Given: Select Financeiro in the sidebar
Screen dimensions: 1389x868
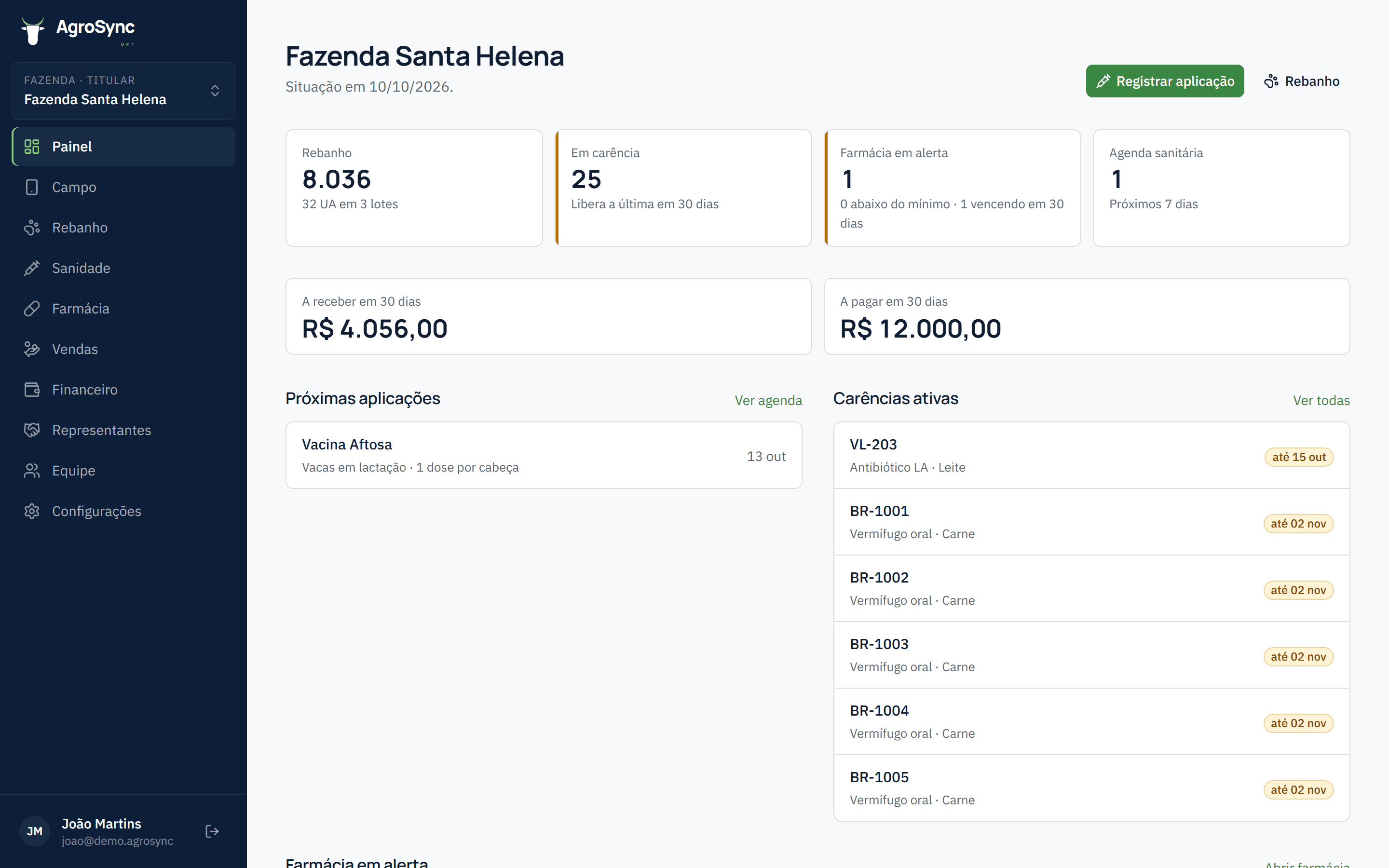Looking at the screenshot, I should point(123,390).
